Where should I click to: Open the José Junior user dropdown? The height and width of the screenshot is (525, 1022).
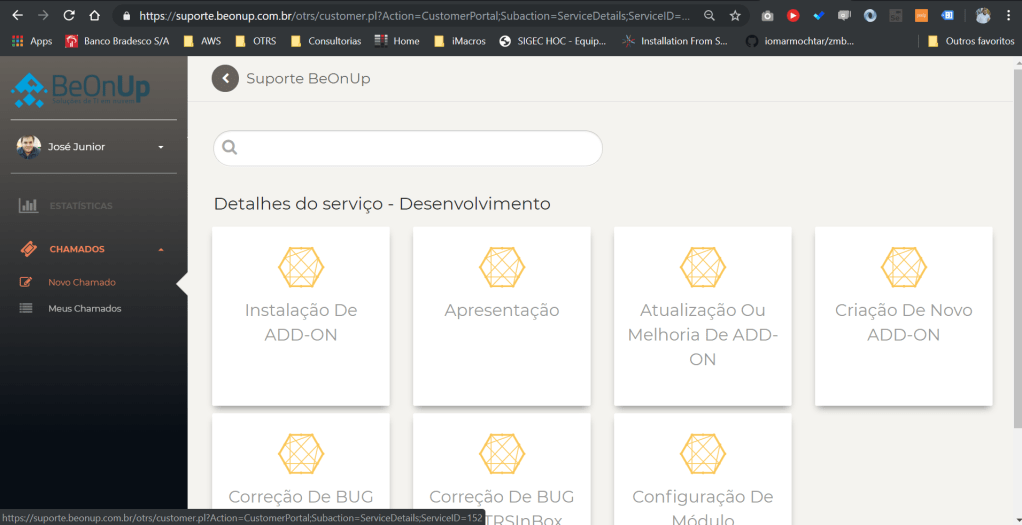tap(161, 147)
